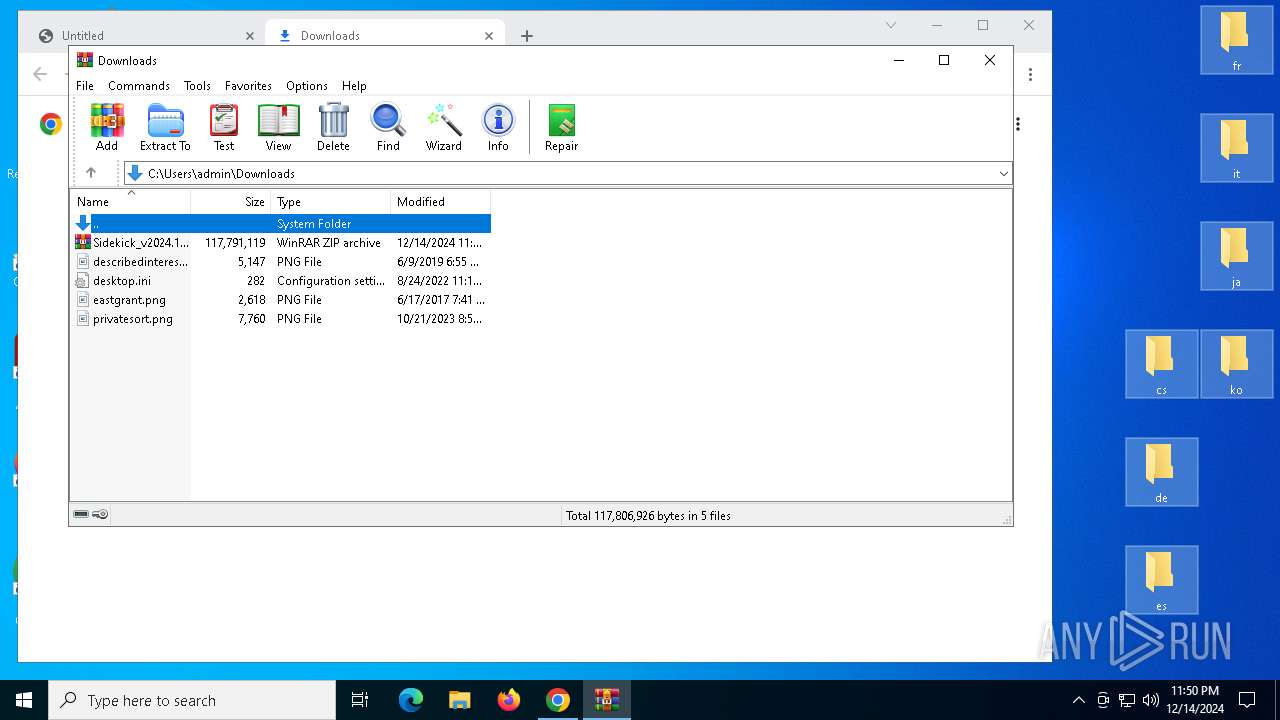Click the drive icon in status bar
The image size is (1280, 720).
(x=81, y=515)
